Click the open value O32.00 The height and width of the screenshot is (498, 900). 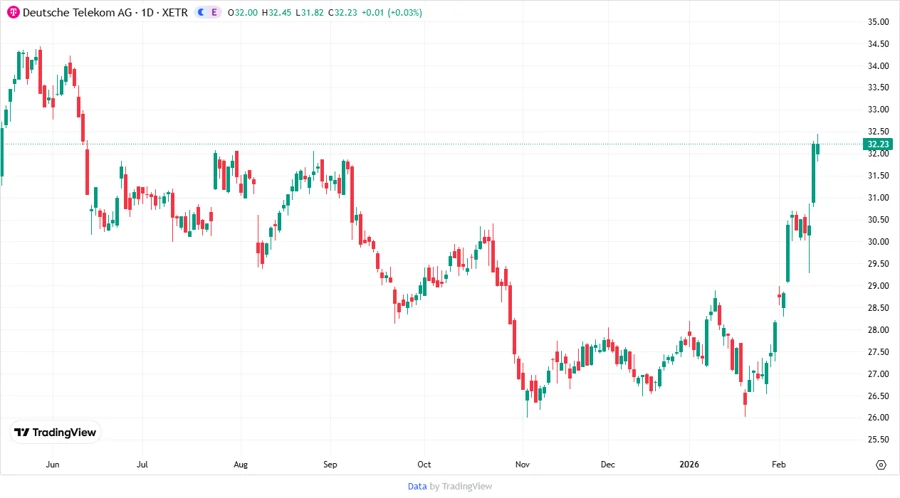[243, 12]
